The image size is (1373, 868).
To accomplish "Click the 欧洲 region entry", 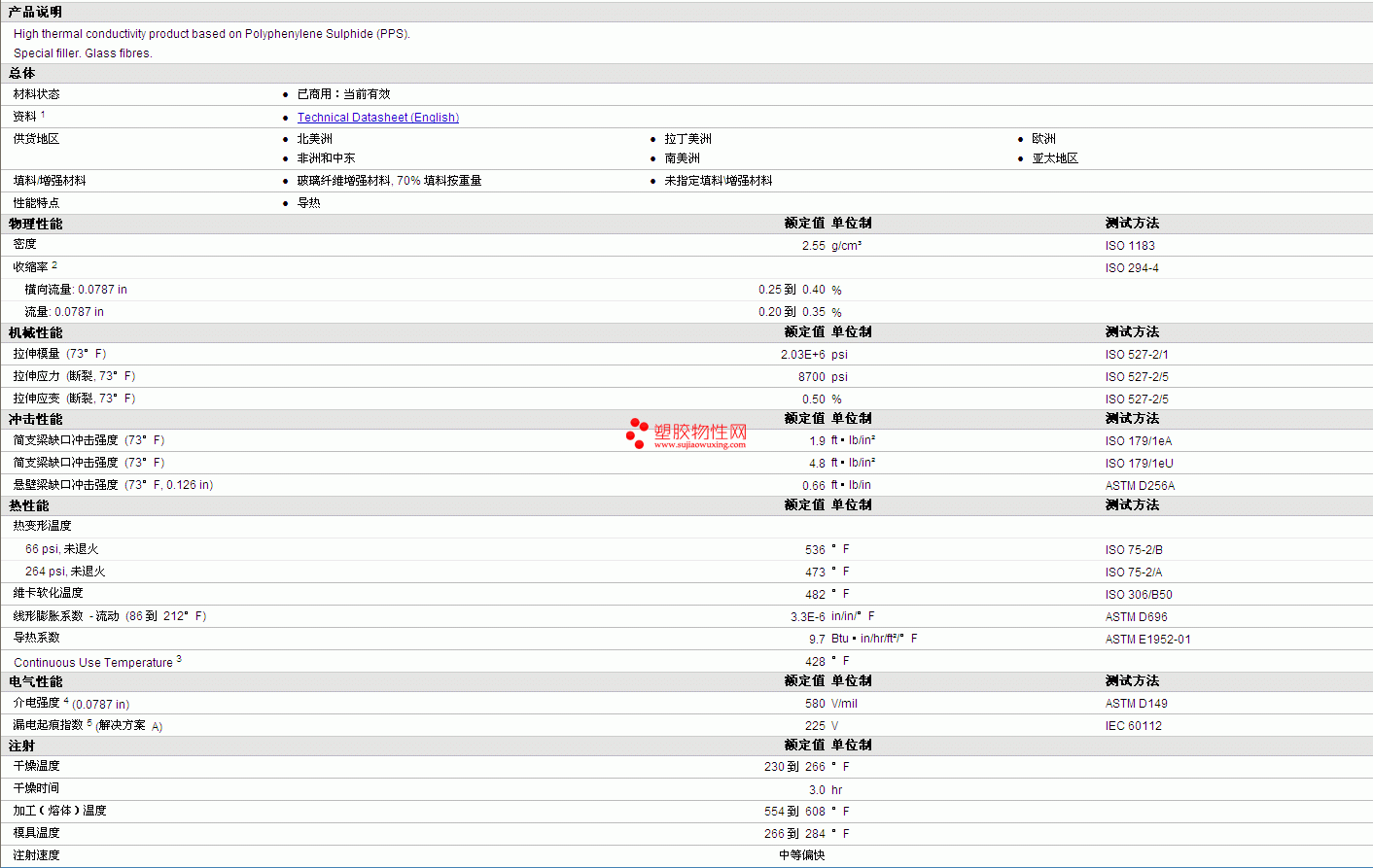I will [x=1043, y=139].
